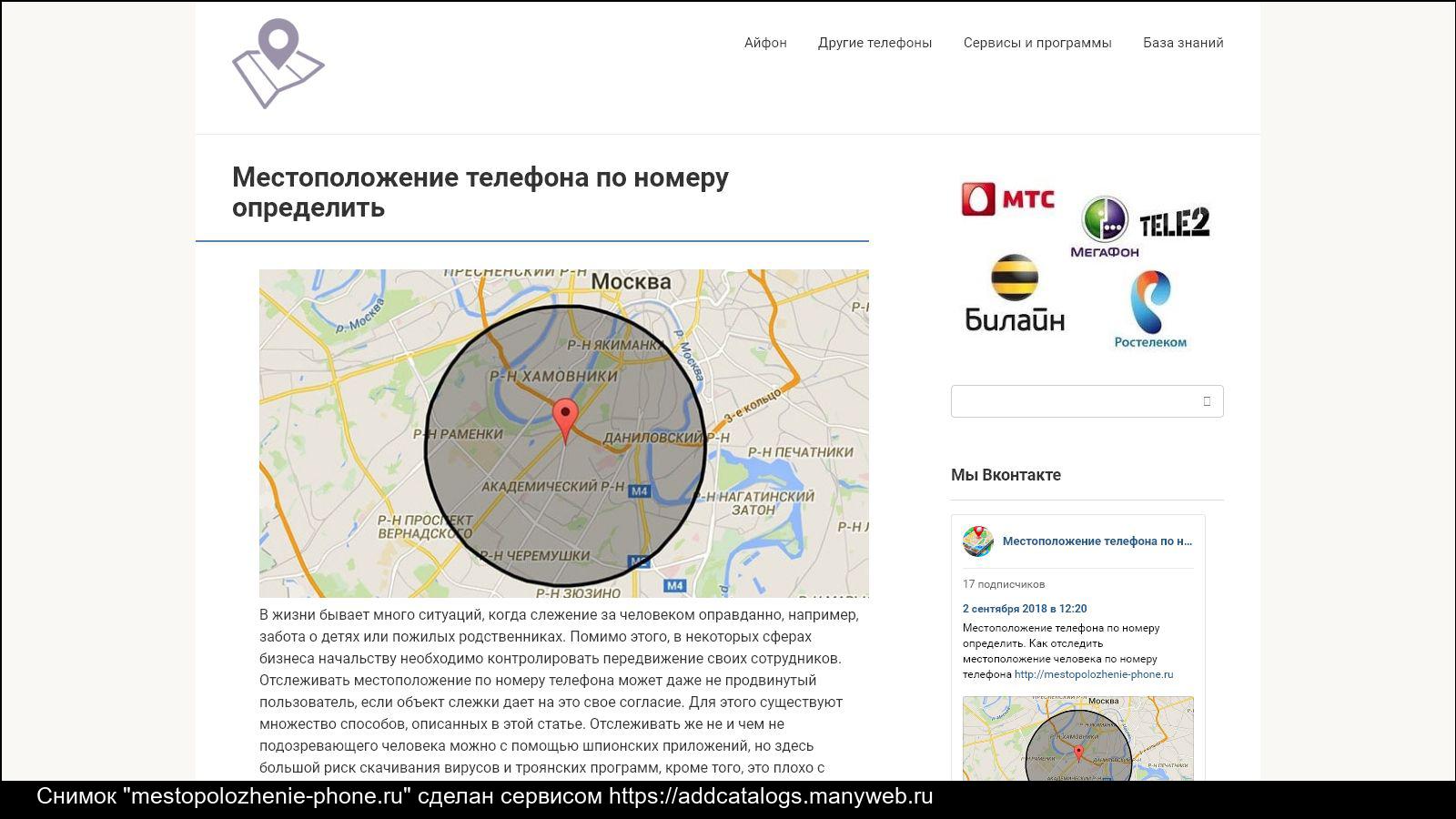Follow the mestopolozhenie-phone.ru link

click(x=1094, y=674)
